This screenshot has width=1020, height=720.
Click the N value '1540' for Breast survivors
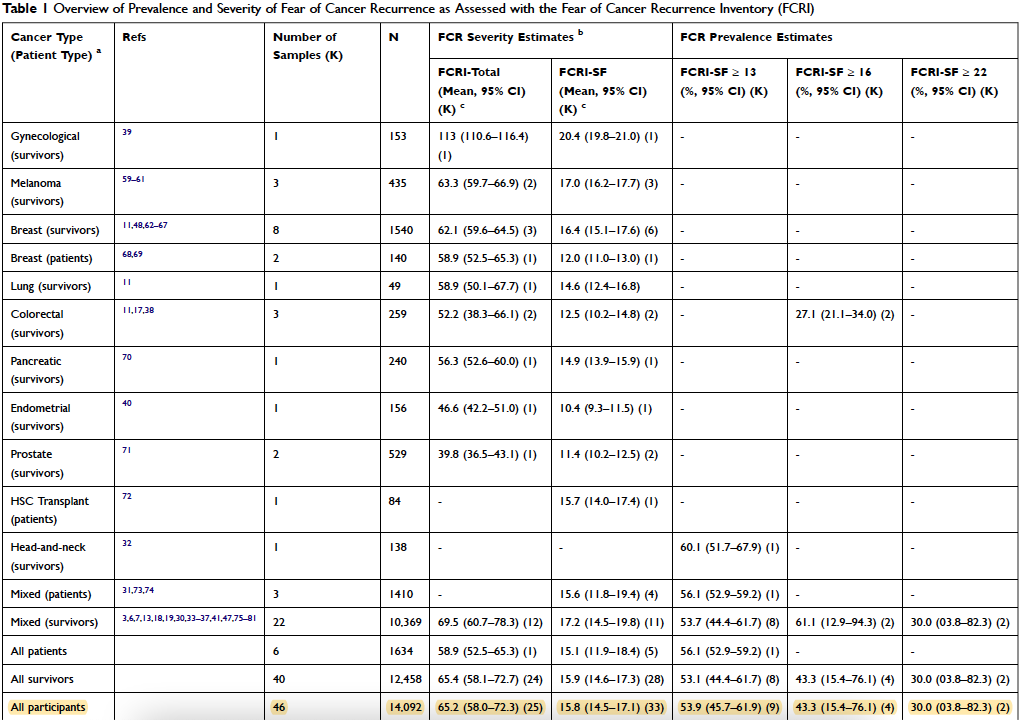coord(401,230)
